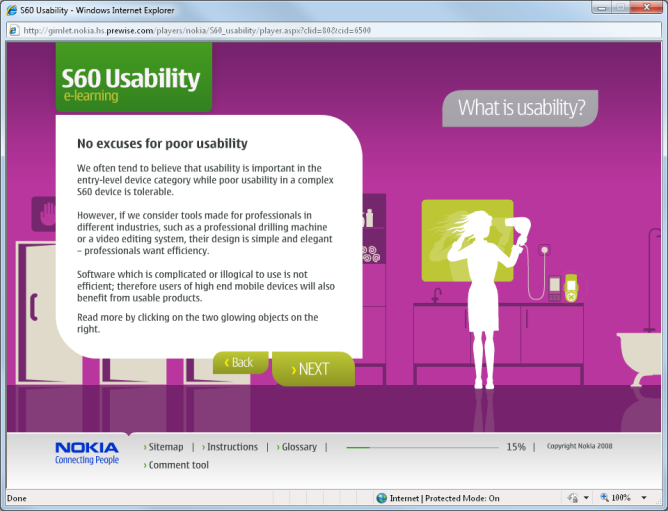The height and width of the screenshot is (511, 668).
Task: Click the '15%' progress value
Action: click(516, 447)
